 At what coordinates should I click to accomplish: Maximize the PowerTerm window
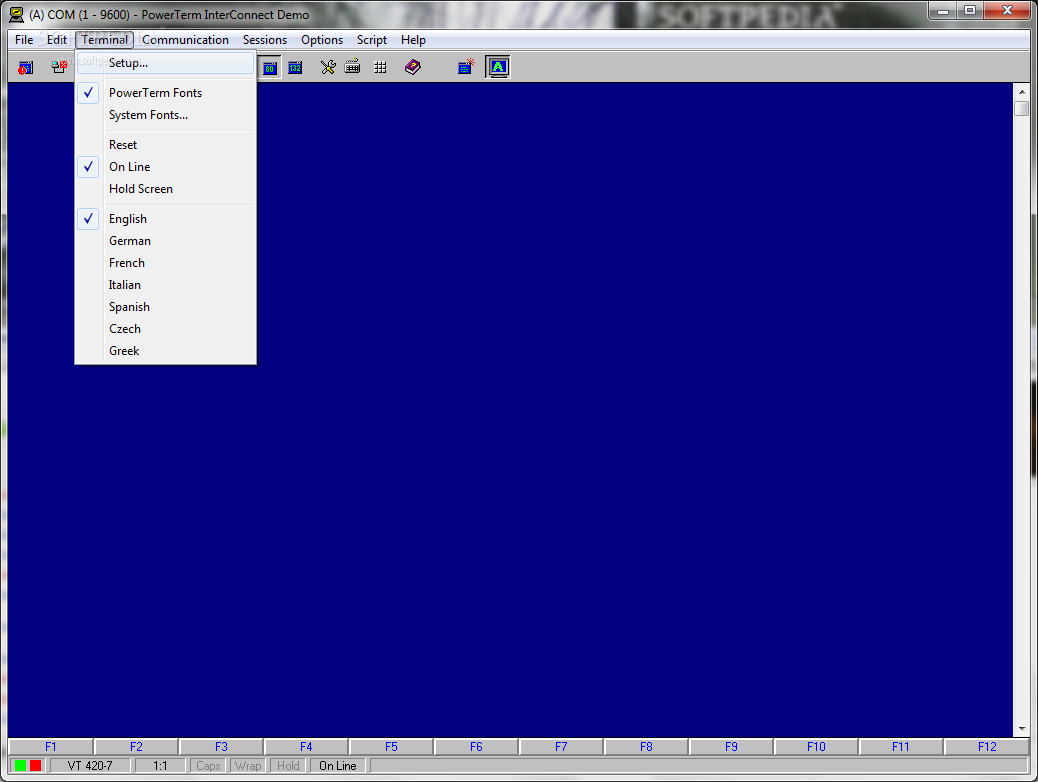[x=970, y=11]
